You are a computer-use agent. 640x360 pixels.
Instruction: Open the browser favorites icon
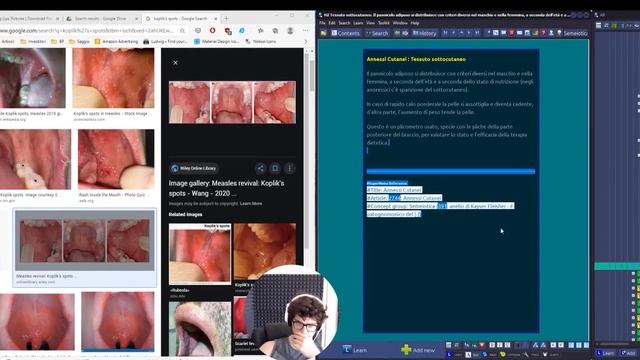coord(260,31)
